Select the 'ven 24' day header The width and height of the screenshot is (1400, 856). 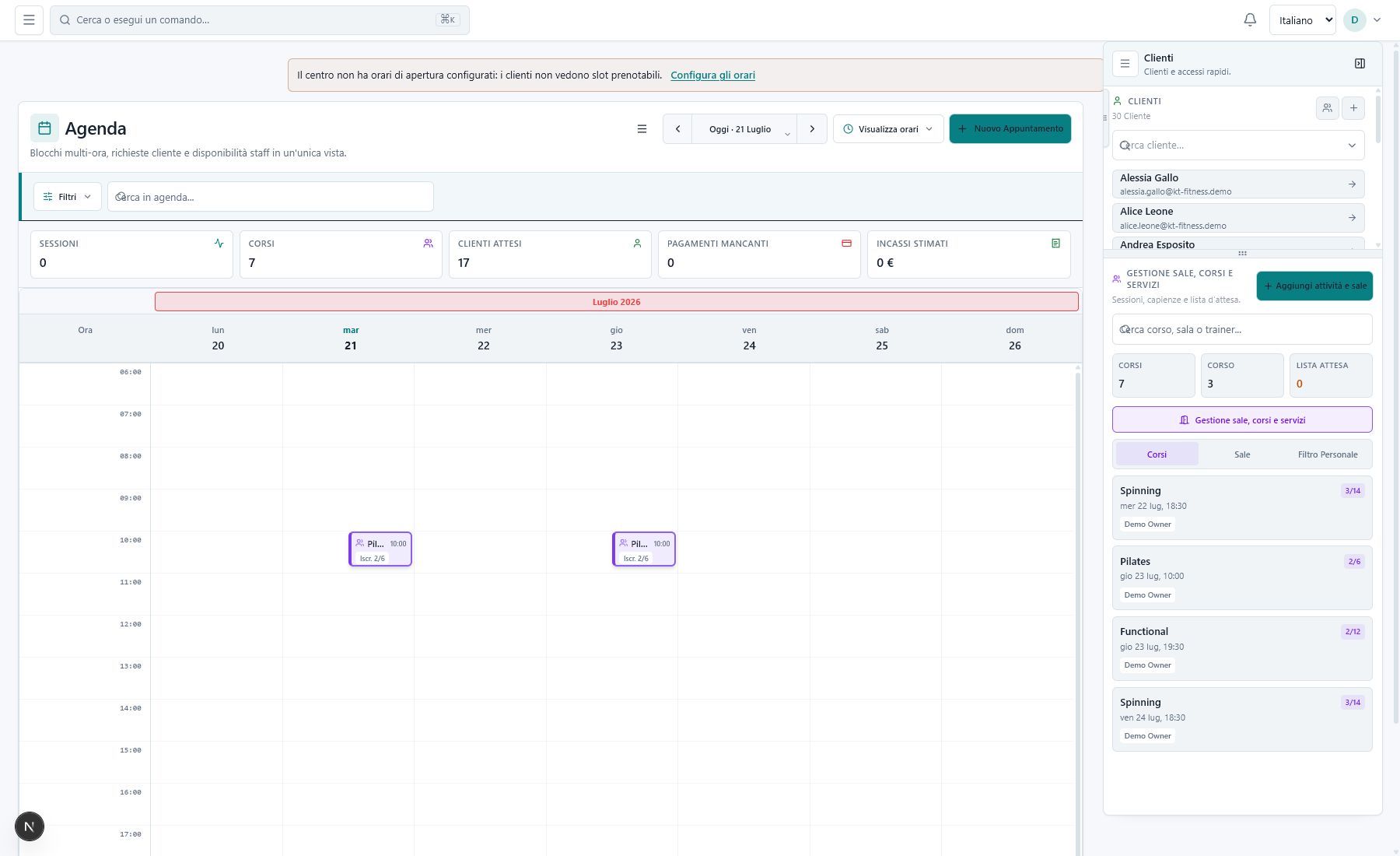749,339
